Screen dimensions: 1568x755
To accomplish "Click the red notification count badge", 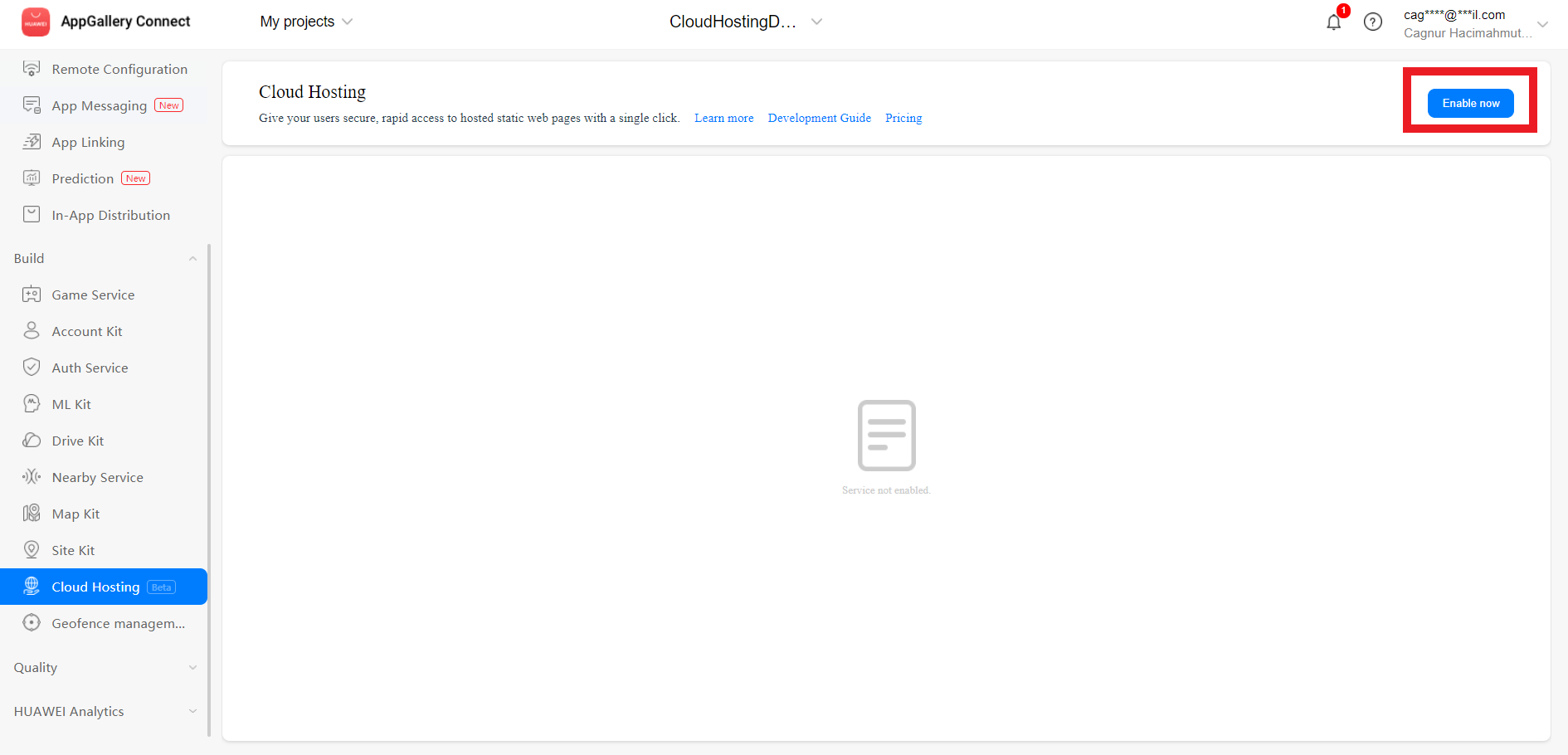I will 1343,11.
